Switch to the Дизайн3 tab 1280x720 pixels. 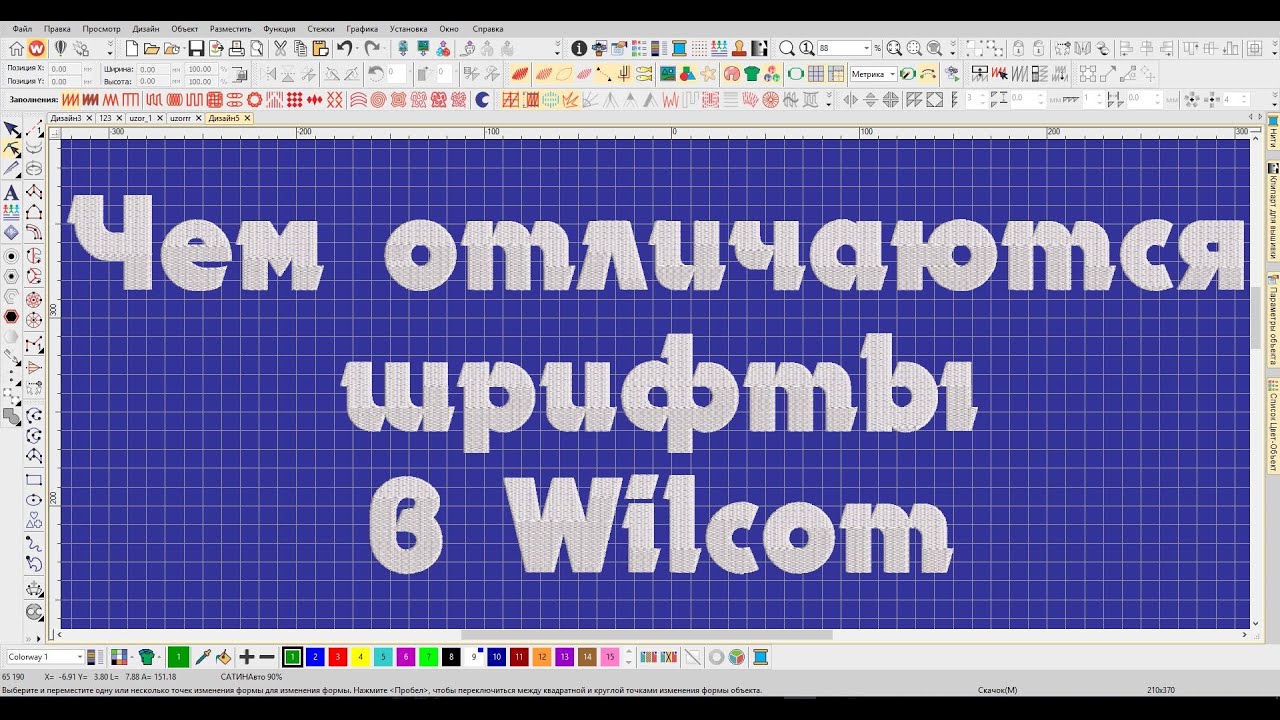[66, 118]
